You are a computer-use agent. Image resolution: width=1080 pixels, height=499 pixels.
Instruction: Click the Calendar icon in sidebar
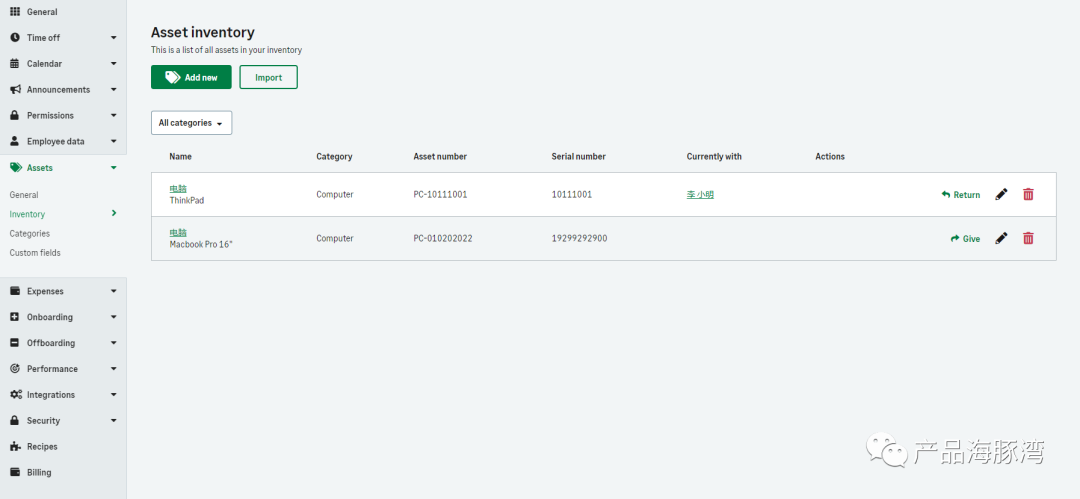coord(15,63)
